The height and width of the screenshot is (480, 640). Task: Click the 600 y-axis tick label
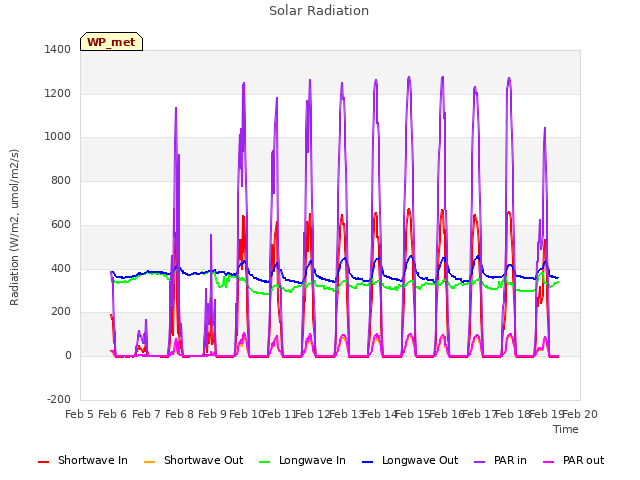click(61, 224)
